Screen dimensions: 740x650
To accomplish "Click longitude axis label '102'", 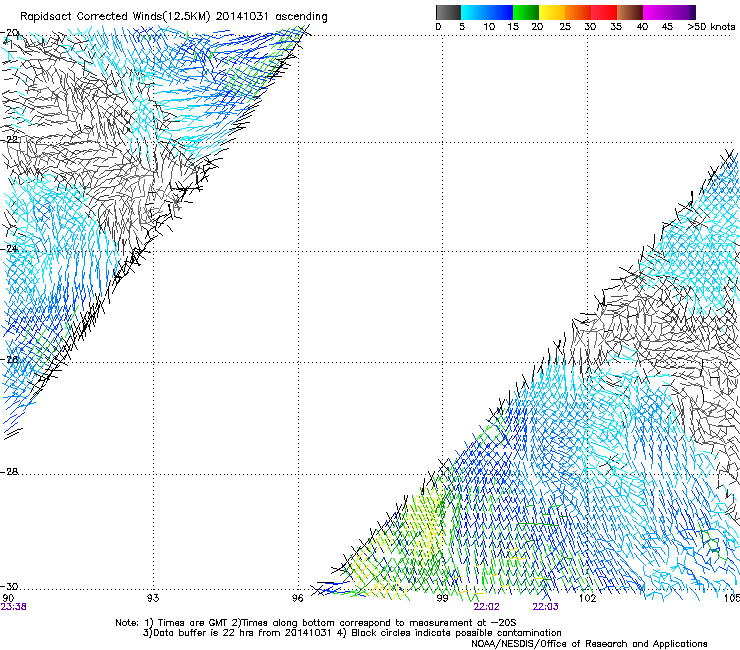I will (x=588, y=598).
